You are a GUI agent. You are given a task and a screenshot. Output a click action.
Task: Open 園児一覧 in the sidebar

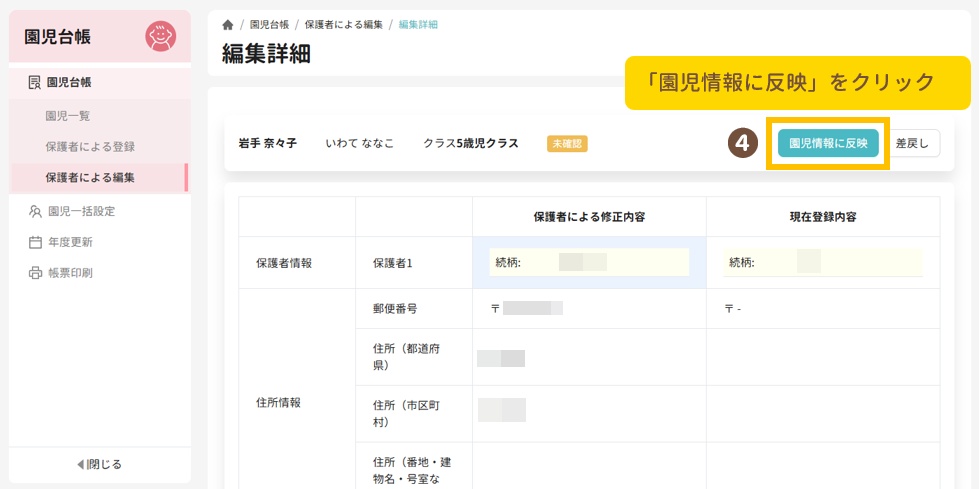68,116
